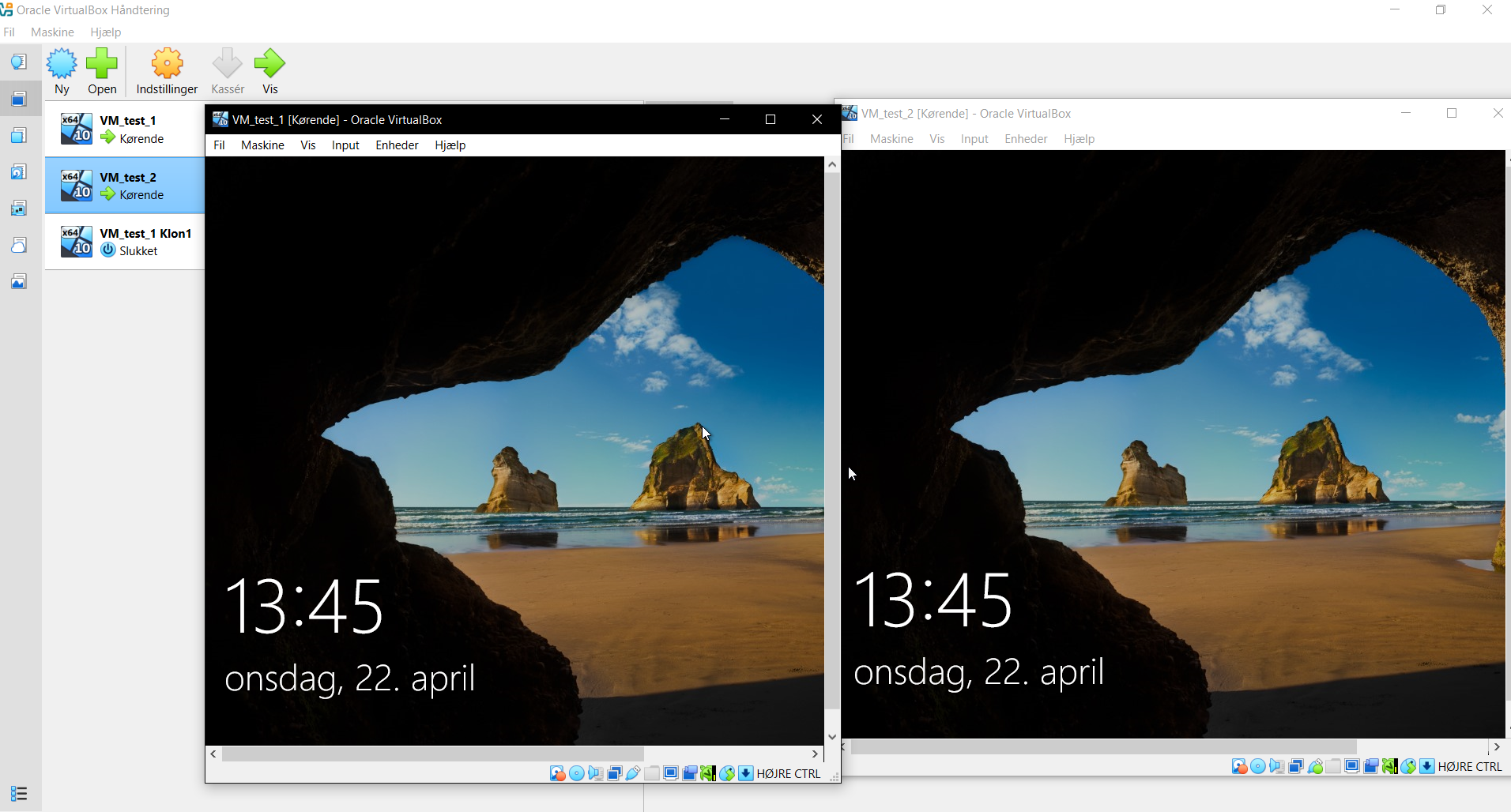Click scroll-up arrow in VM_test_1 window
This screenshot has width=1511, height=812.
pyautogui.click(x=832, y=164)
